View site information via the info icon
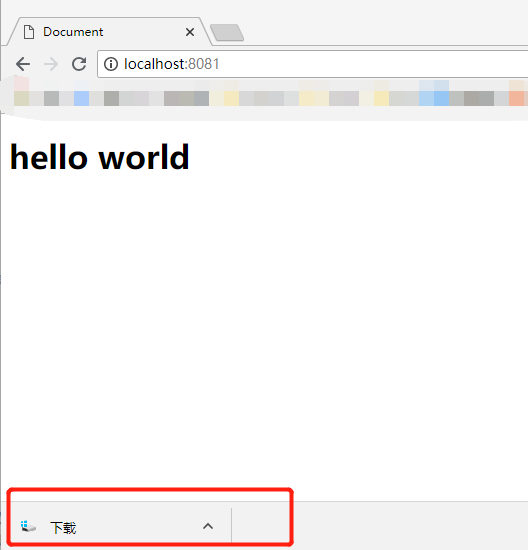 111,64
